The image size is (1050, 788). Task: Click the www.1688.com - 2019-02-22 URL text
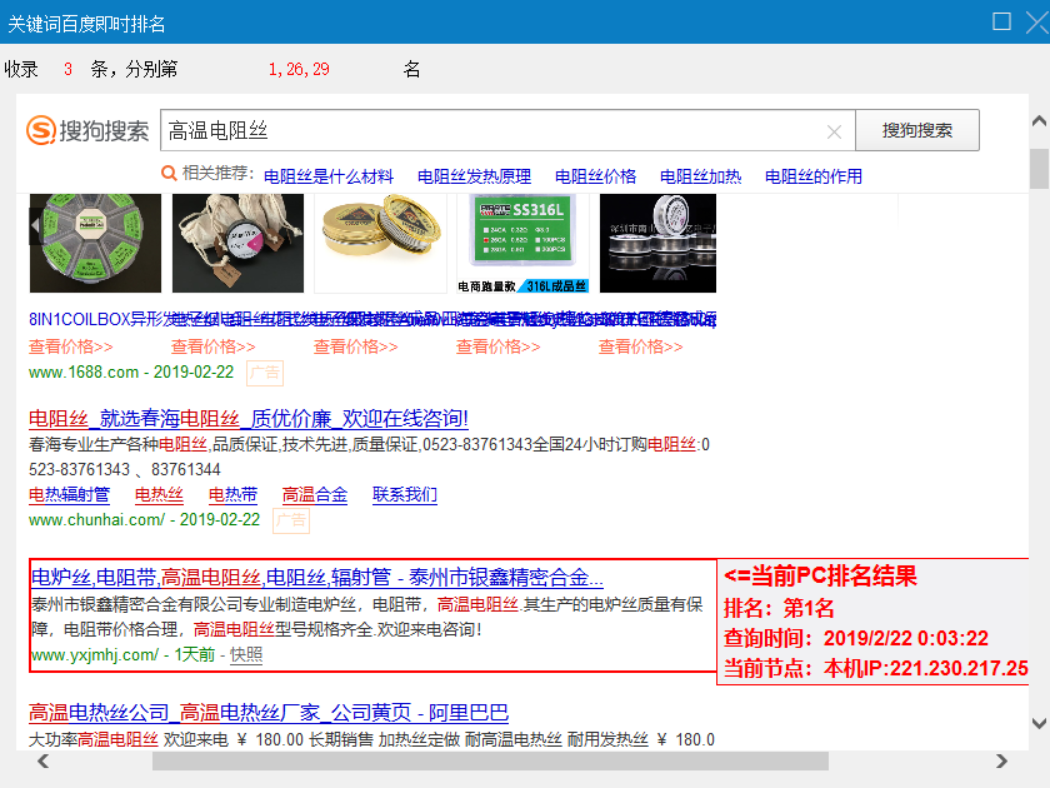coord(131,372)
